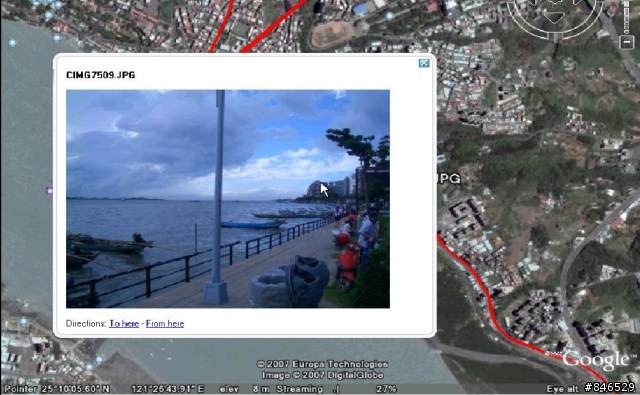This screenshot has height=395, width=640.
Task: Click the Streaming 27% status indicator
Action: pos(336,389)
